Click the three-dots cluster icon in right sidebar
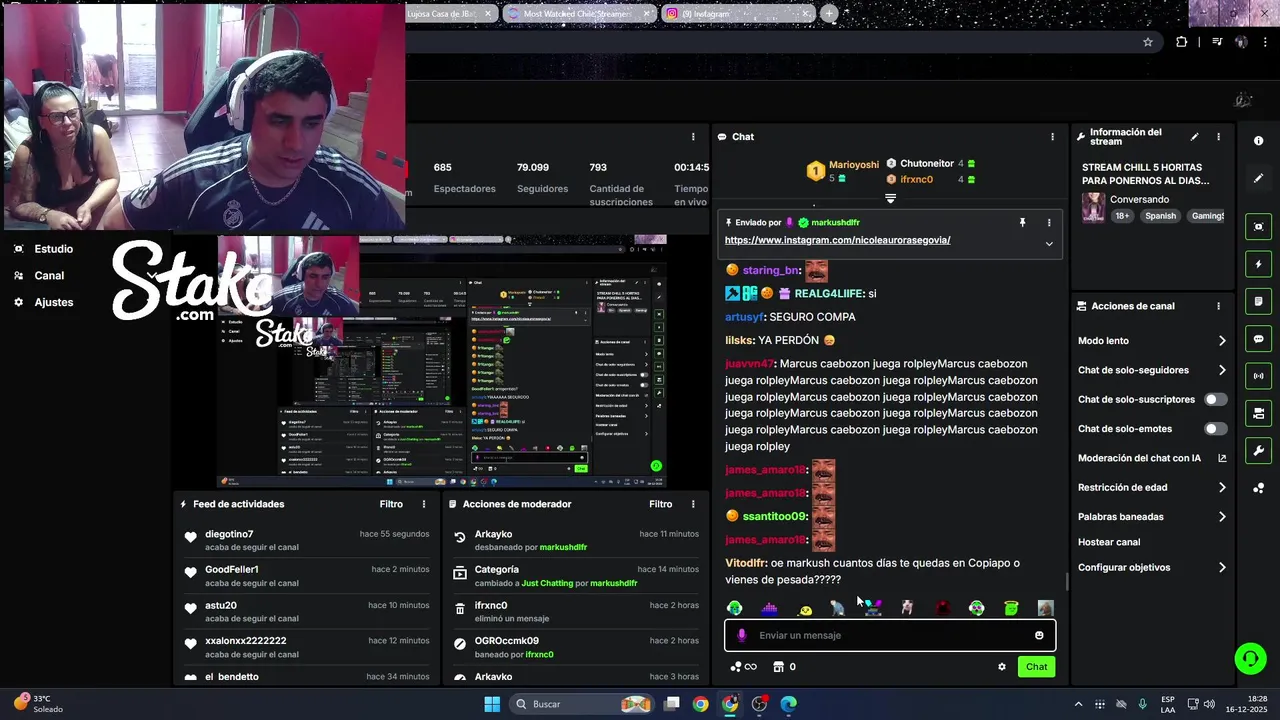1280x720 pixels. point(1258,488)
